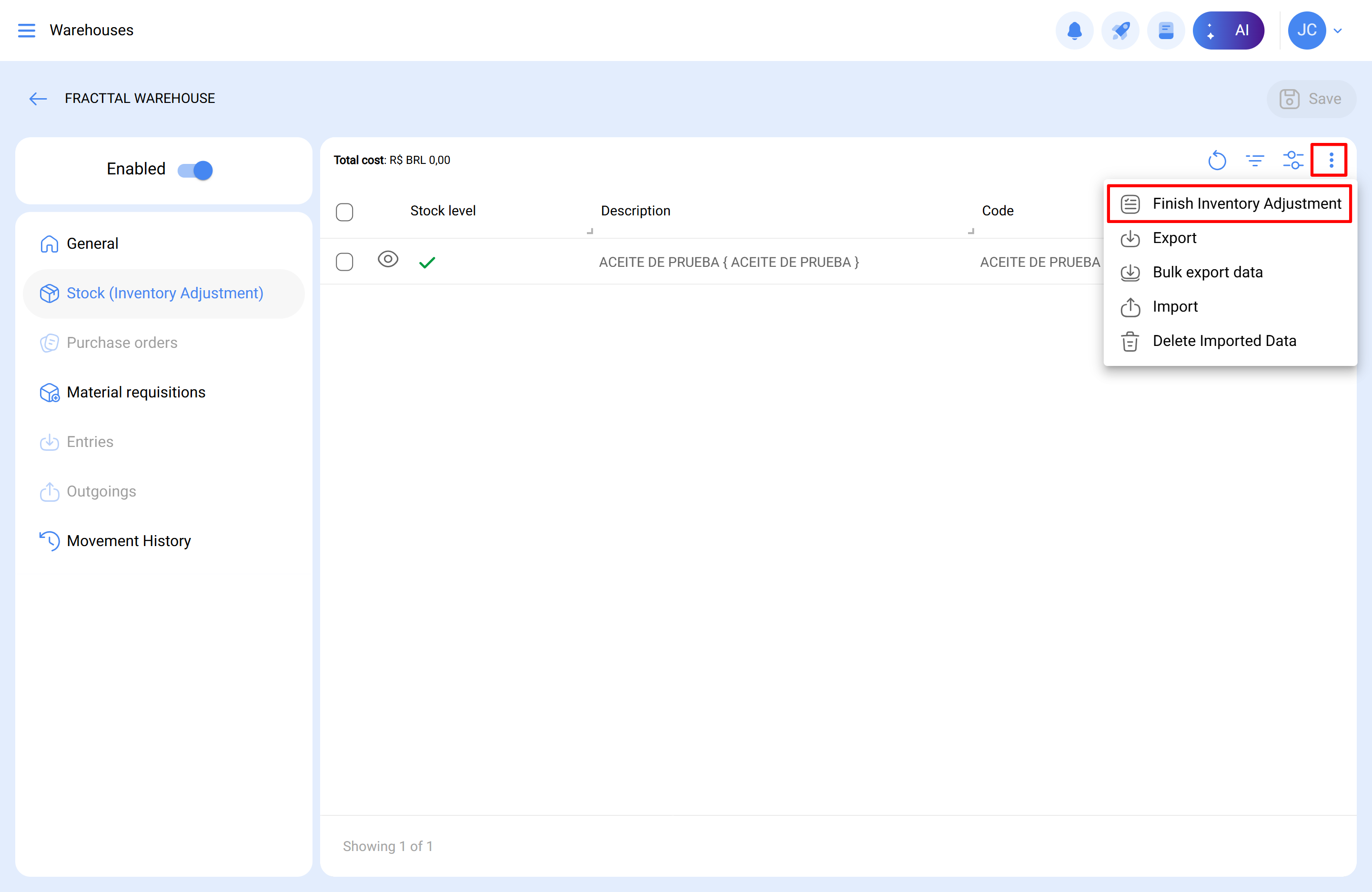Click the back arrow beside FRACTTAL WAREHOUSE
This screenshot has width=1372, height=892.
point(38,99)
